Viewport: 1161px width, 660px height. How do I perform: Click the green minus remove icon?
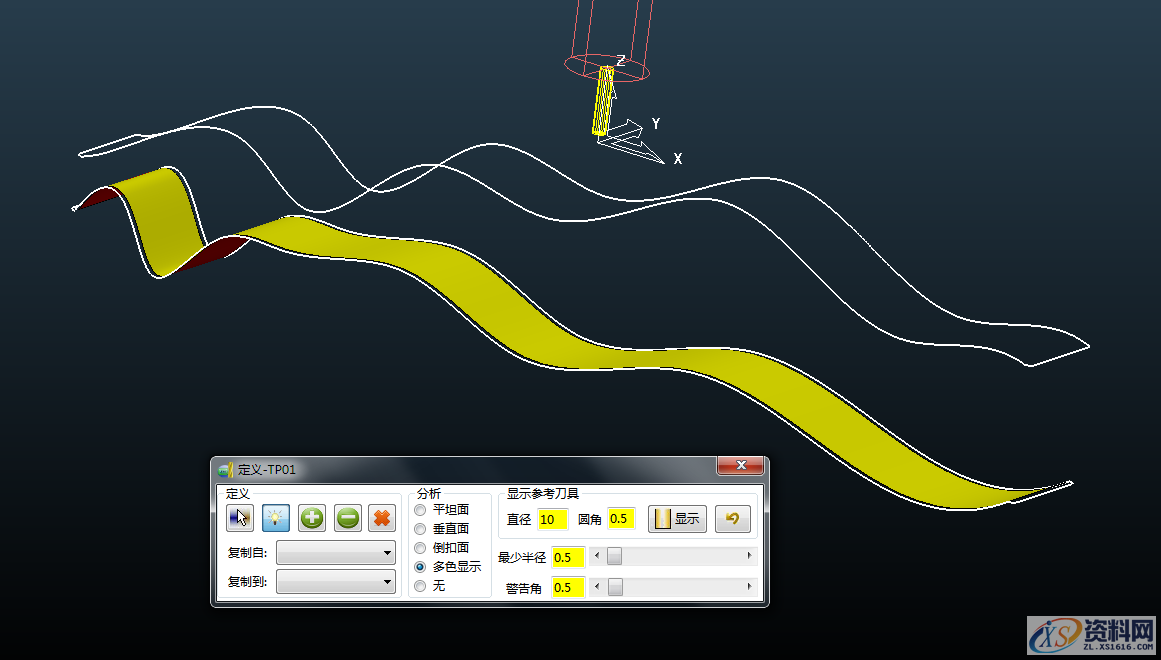tap(347, 518)
